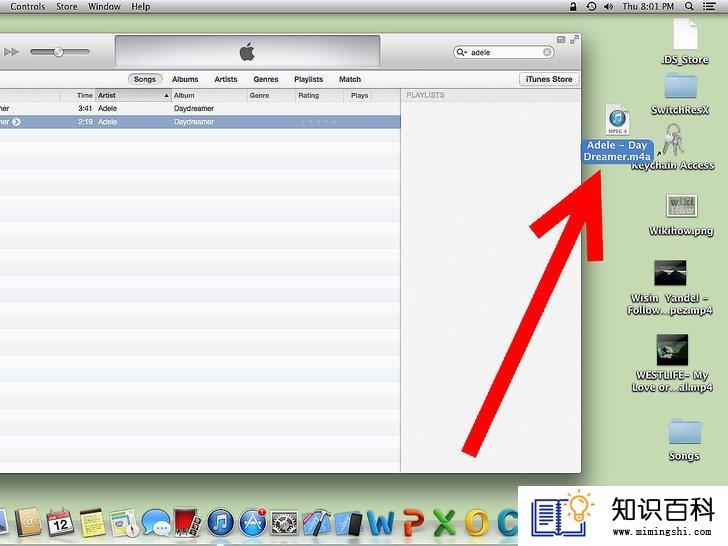Viewport: 728px width, 546px height.
Task: Clear the adele search field
Action: (x=547, y=52)
